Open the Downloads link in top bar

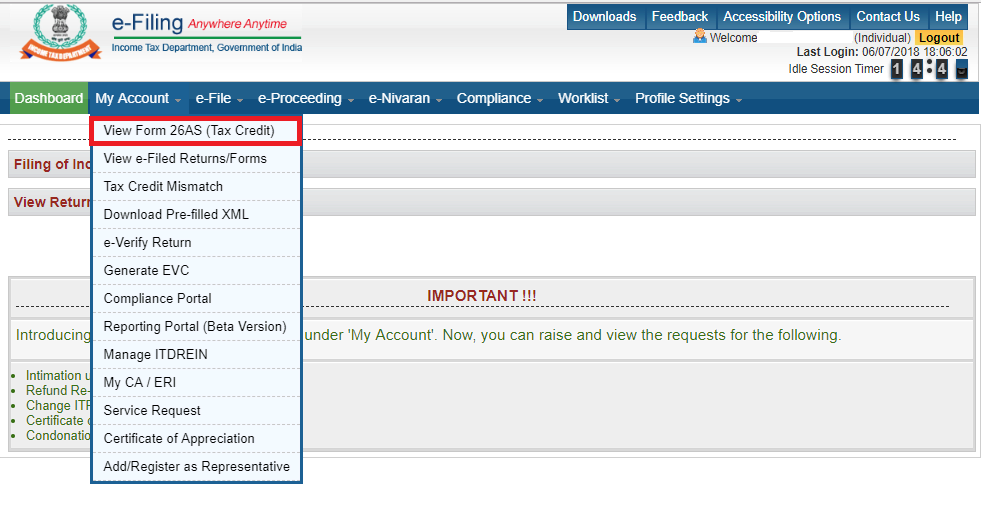tap(604, 16)
